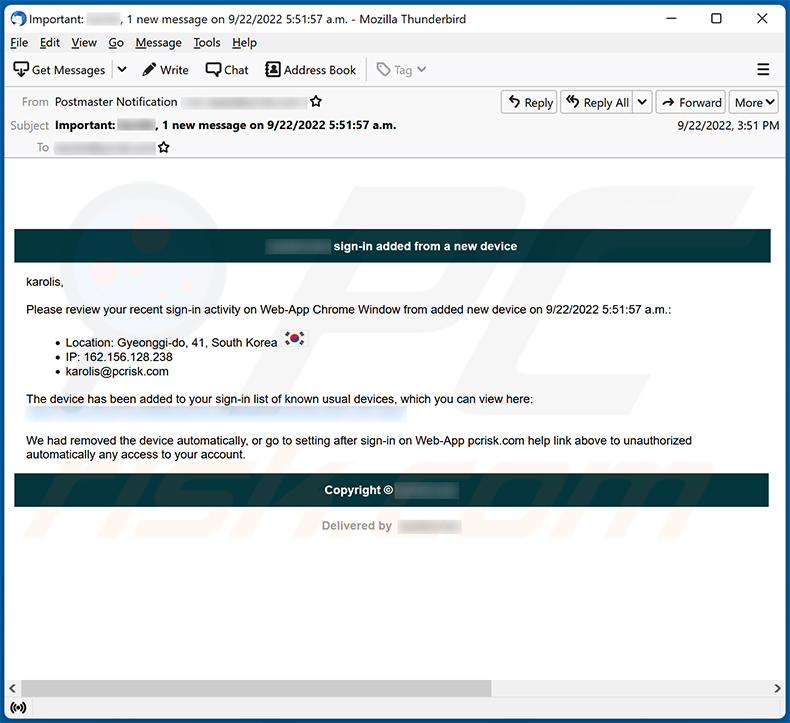Click the scroll left arrow
The image size is (790, 723).
(13, 688)
